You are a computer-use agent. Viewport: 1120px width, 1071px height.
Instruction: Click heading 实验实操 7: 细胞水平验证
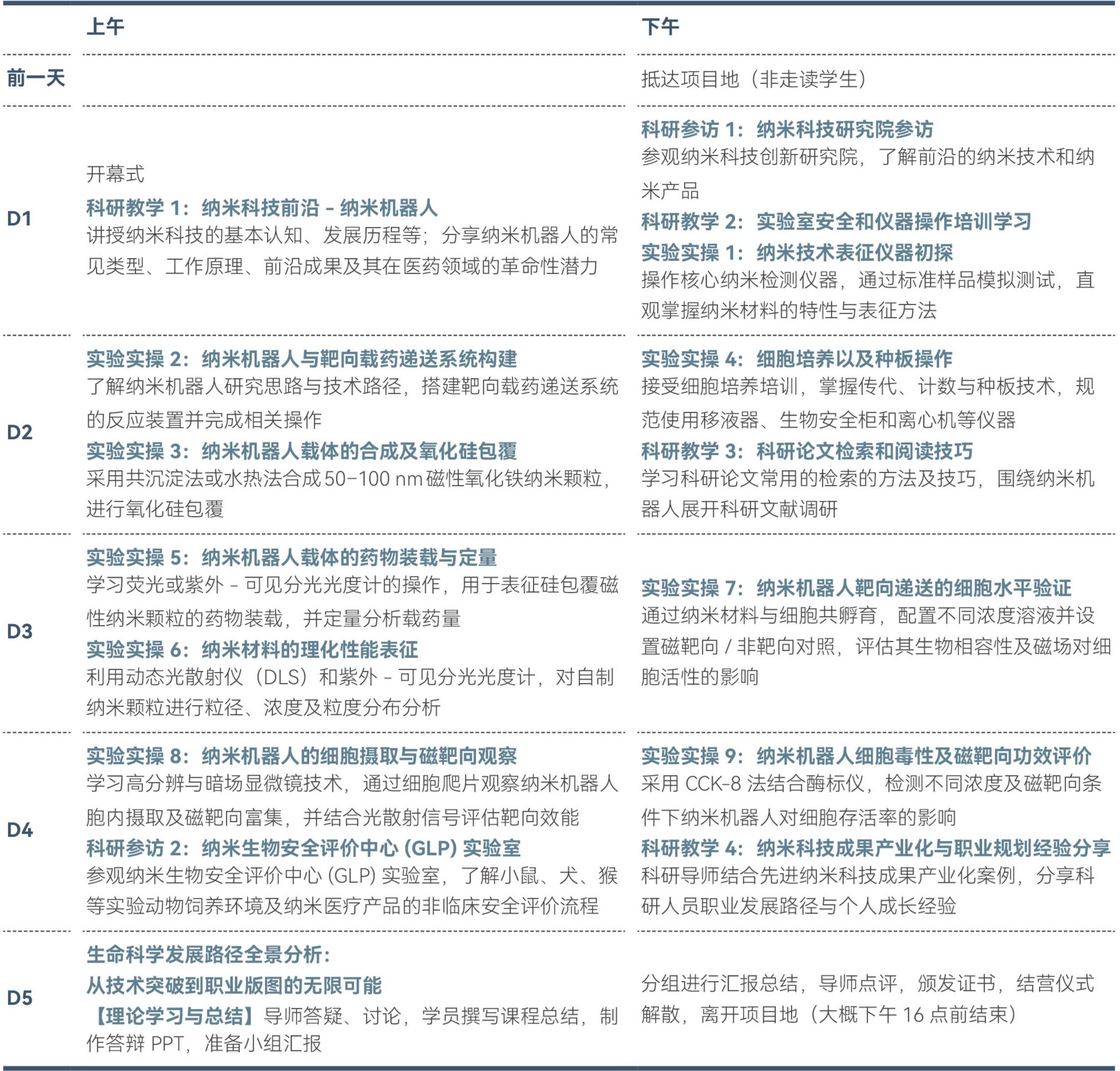click(856, 588)
